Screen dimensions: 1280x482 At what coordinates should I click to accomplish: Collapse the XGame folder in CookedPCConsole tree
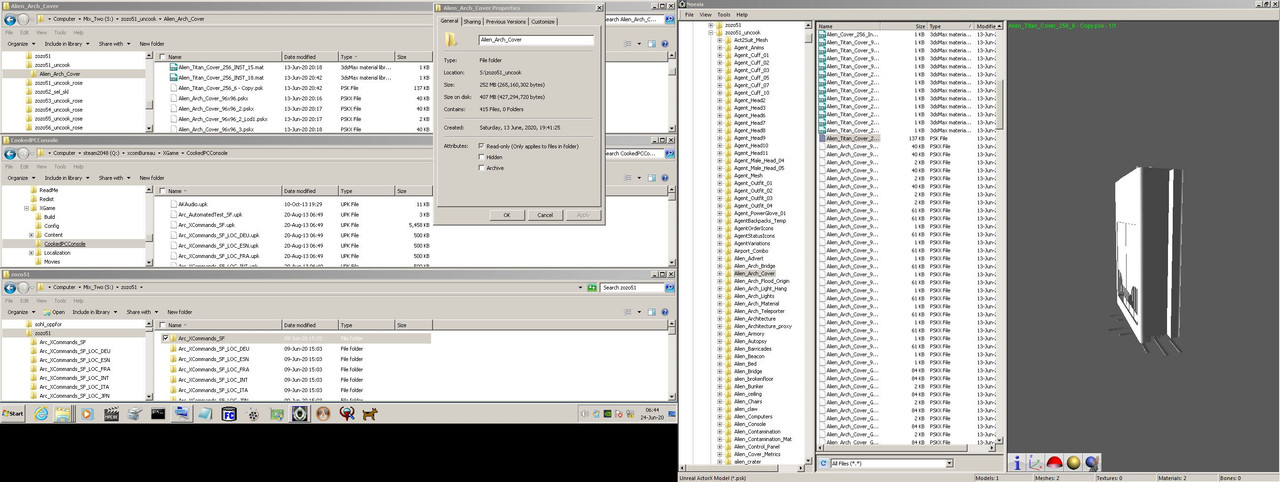pos(27,208)
